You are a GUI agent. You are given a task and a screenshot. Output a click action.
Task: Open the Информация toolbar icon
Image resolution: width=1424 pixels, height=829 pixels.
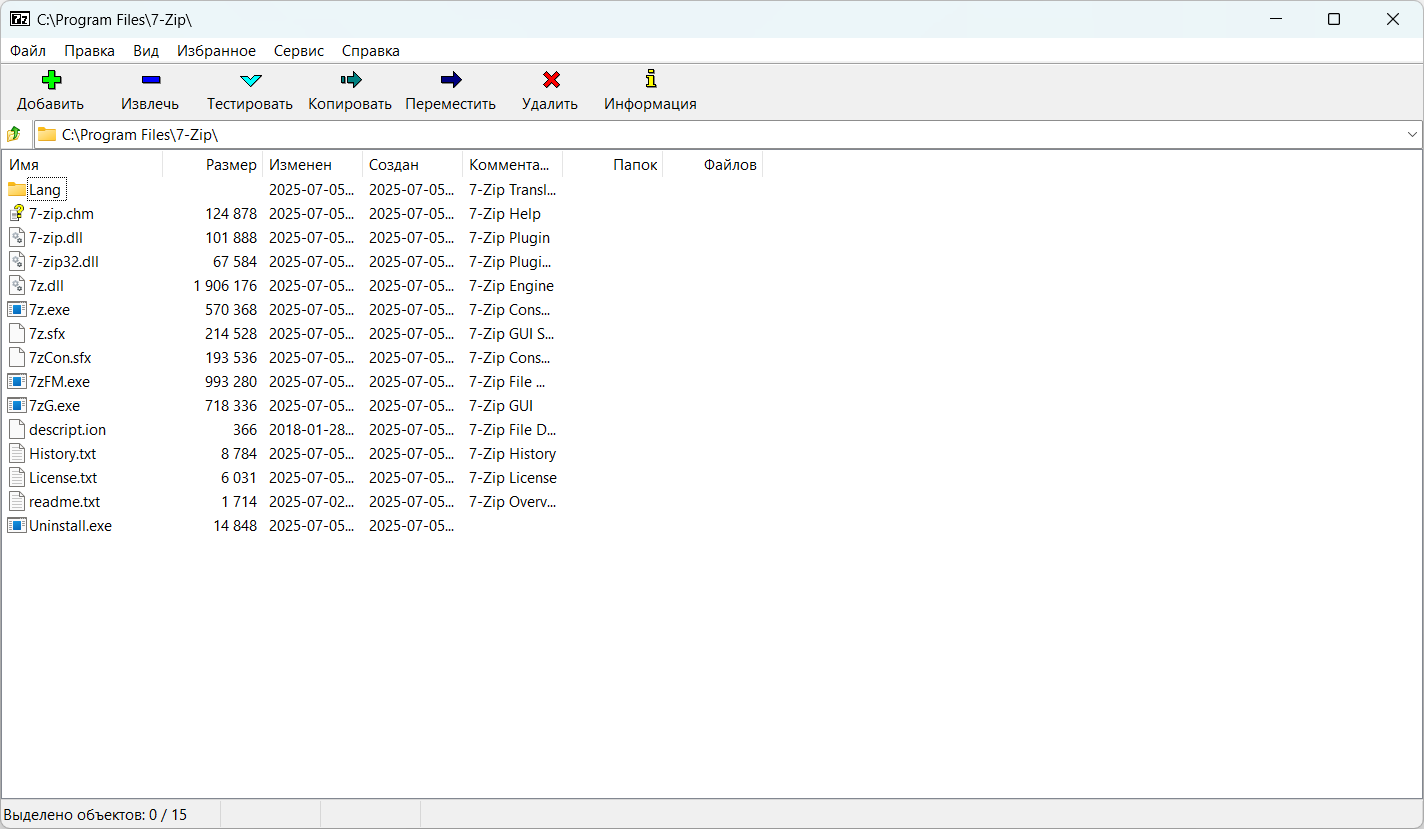point(650,80)
